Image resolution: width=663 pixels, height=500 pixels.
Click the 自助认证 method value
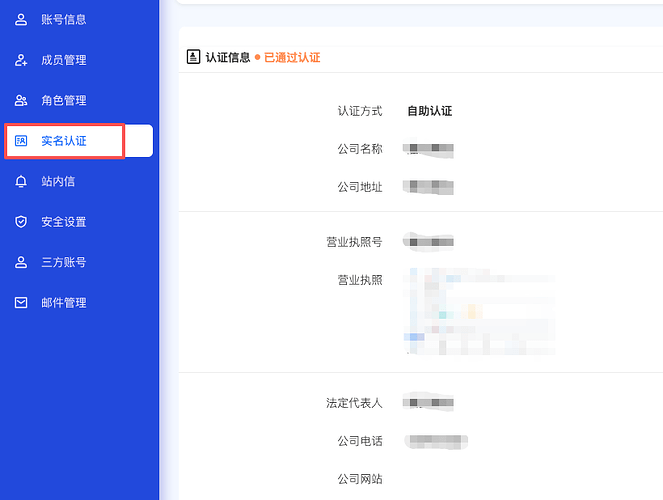click(429, 111)
